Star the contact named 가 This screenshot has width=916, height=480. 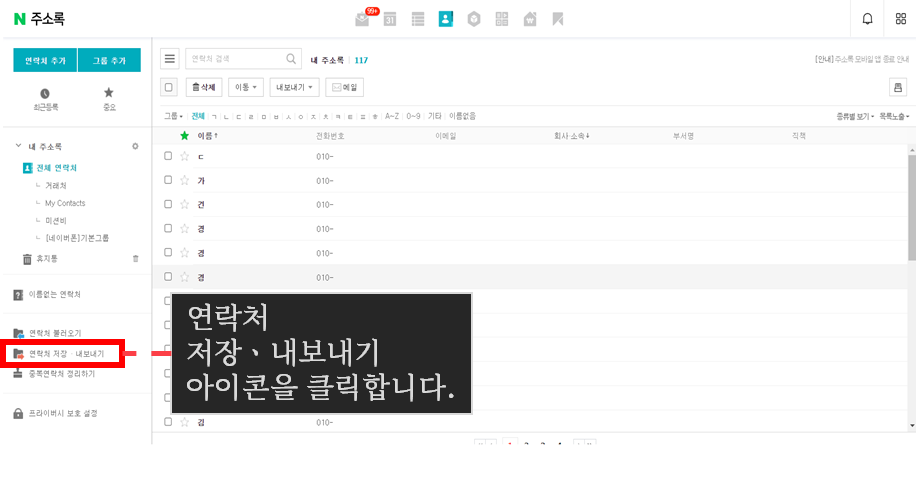[185, 180]
